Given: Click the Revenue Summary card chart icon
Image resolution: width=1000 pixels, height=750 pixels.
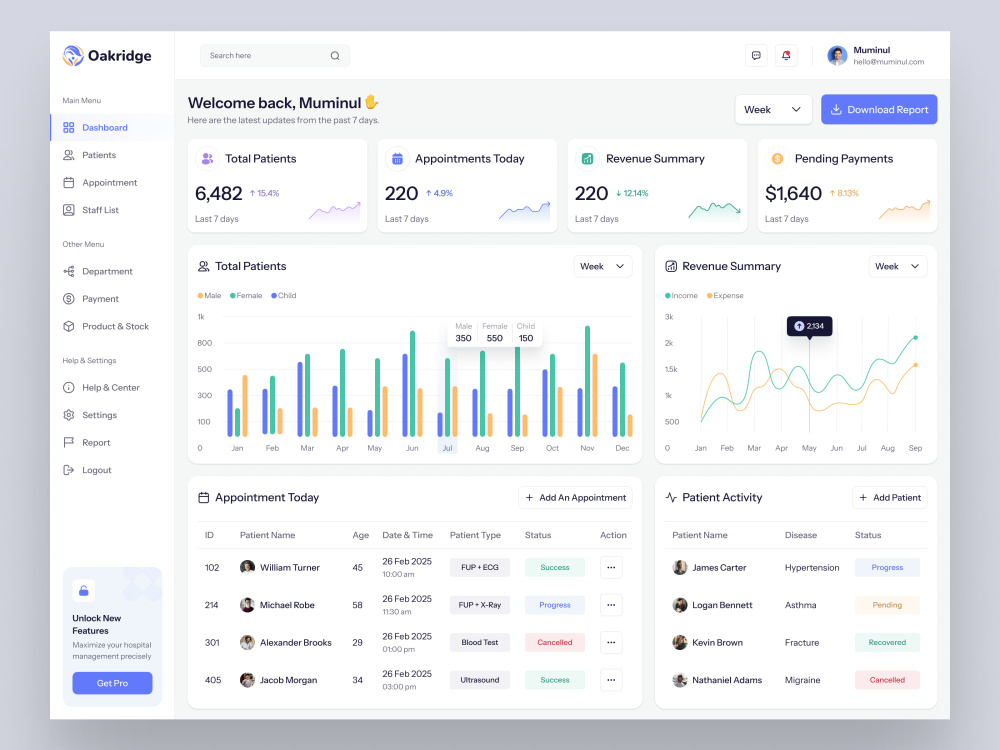Looking at the screenshot, I should [x=587, y=158].
